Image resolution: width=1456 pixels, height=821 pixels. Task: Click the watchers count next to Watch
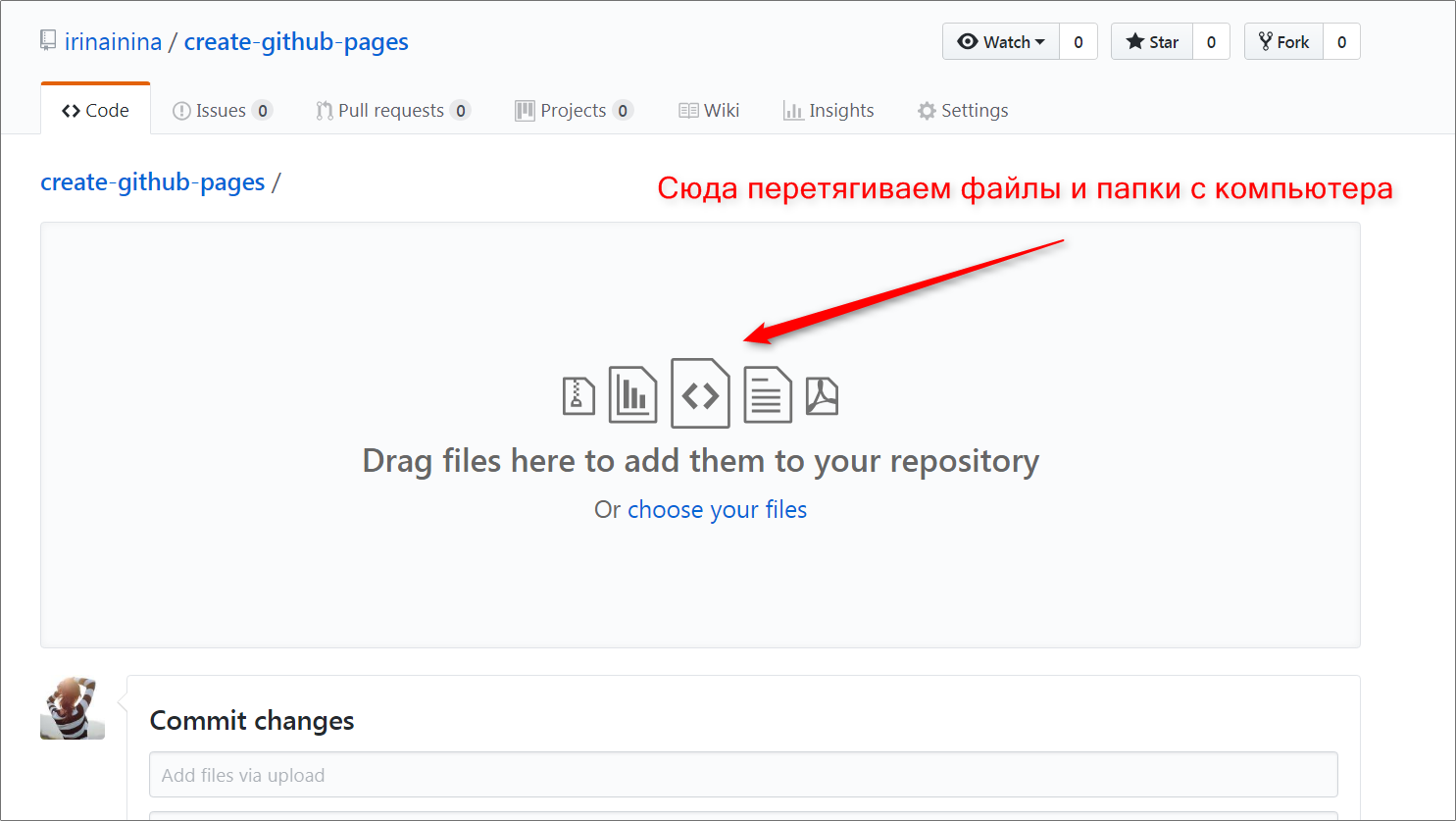1079,41
